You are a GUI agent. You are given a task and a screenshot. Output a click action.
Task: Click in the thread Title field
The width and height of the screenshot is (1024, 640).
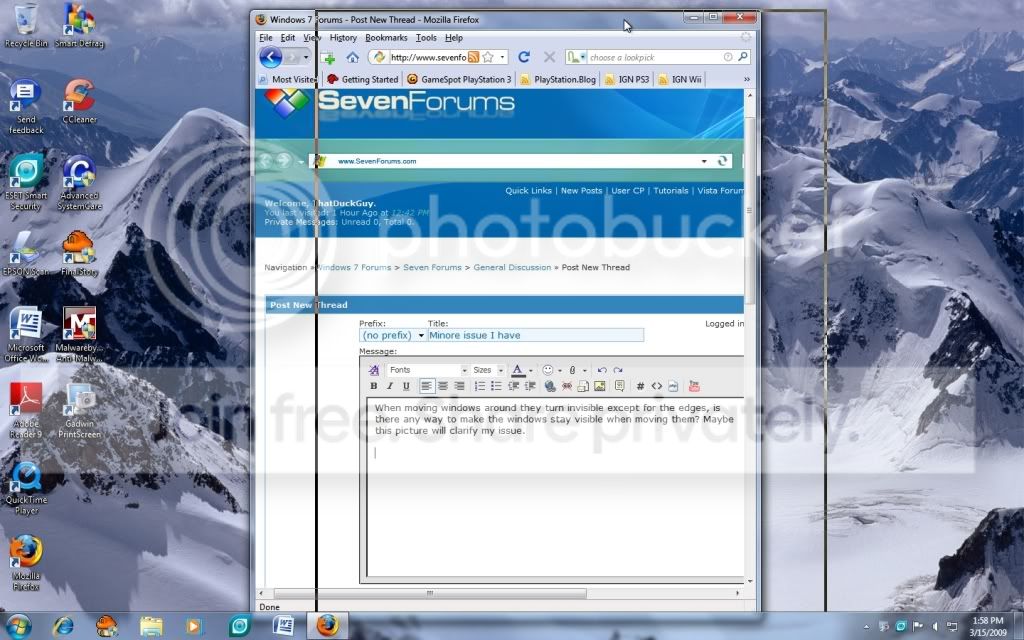[536, 335]
